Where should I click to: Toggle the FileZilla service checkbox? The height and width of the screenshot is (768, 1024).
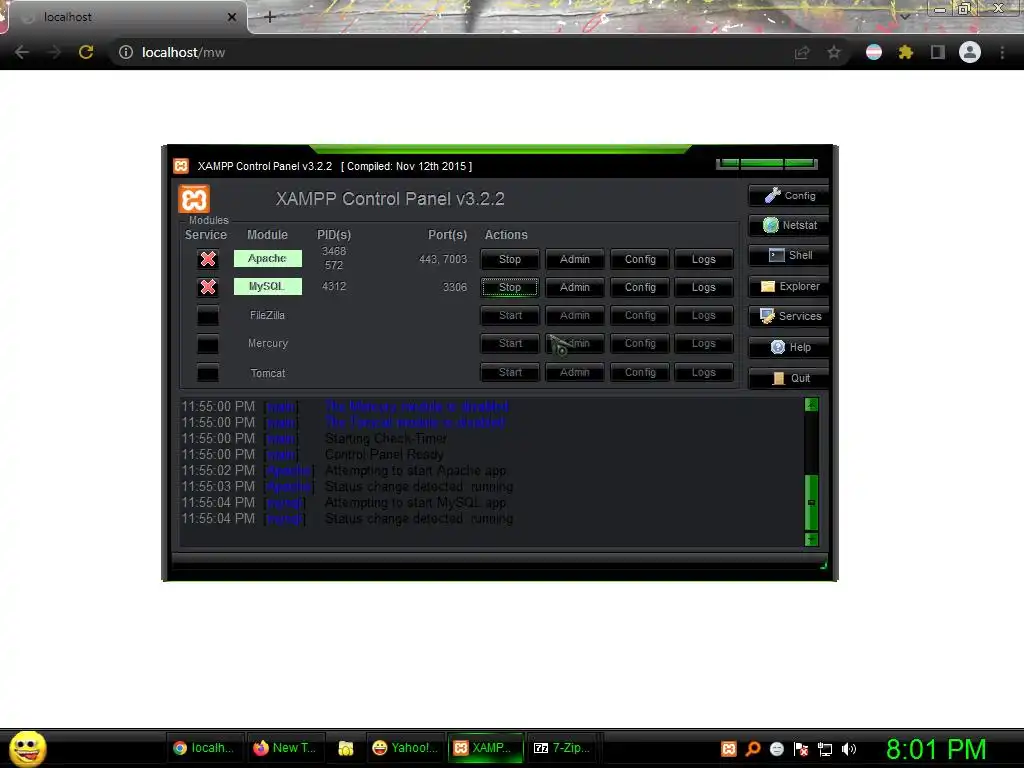point(208,315)
